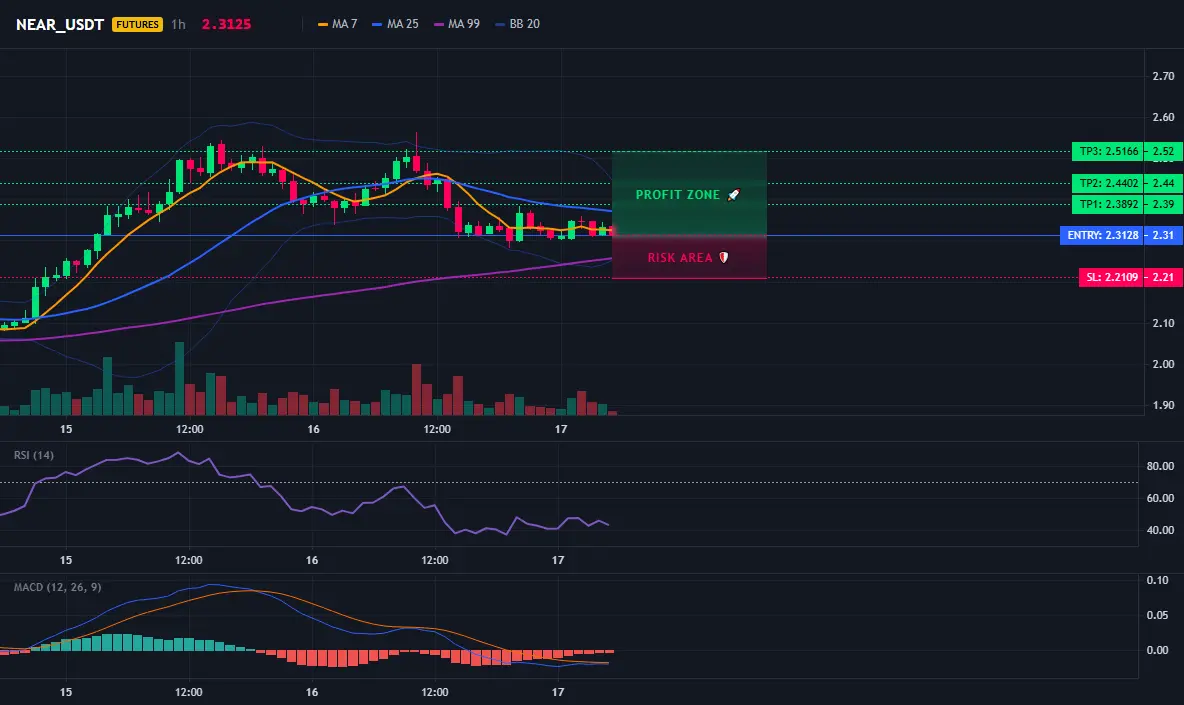Click the 1.90 price axis label
1184x705 pixels.
pyautogui.click(x=1163, y=405)
